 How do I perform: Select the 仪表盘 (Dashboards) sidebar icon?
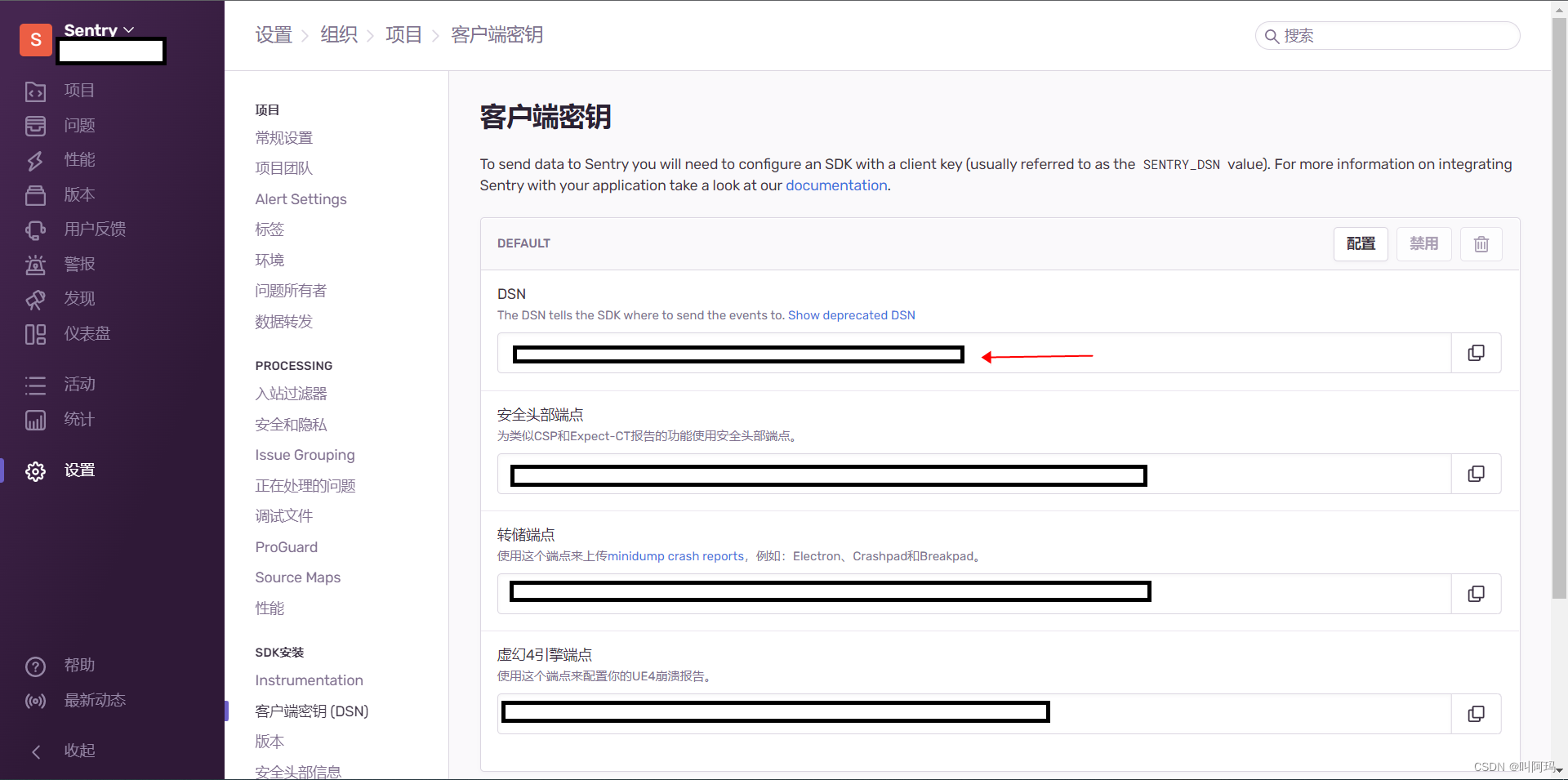click(36, 333)
